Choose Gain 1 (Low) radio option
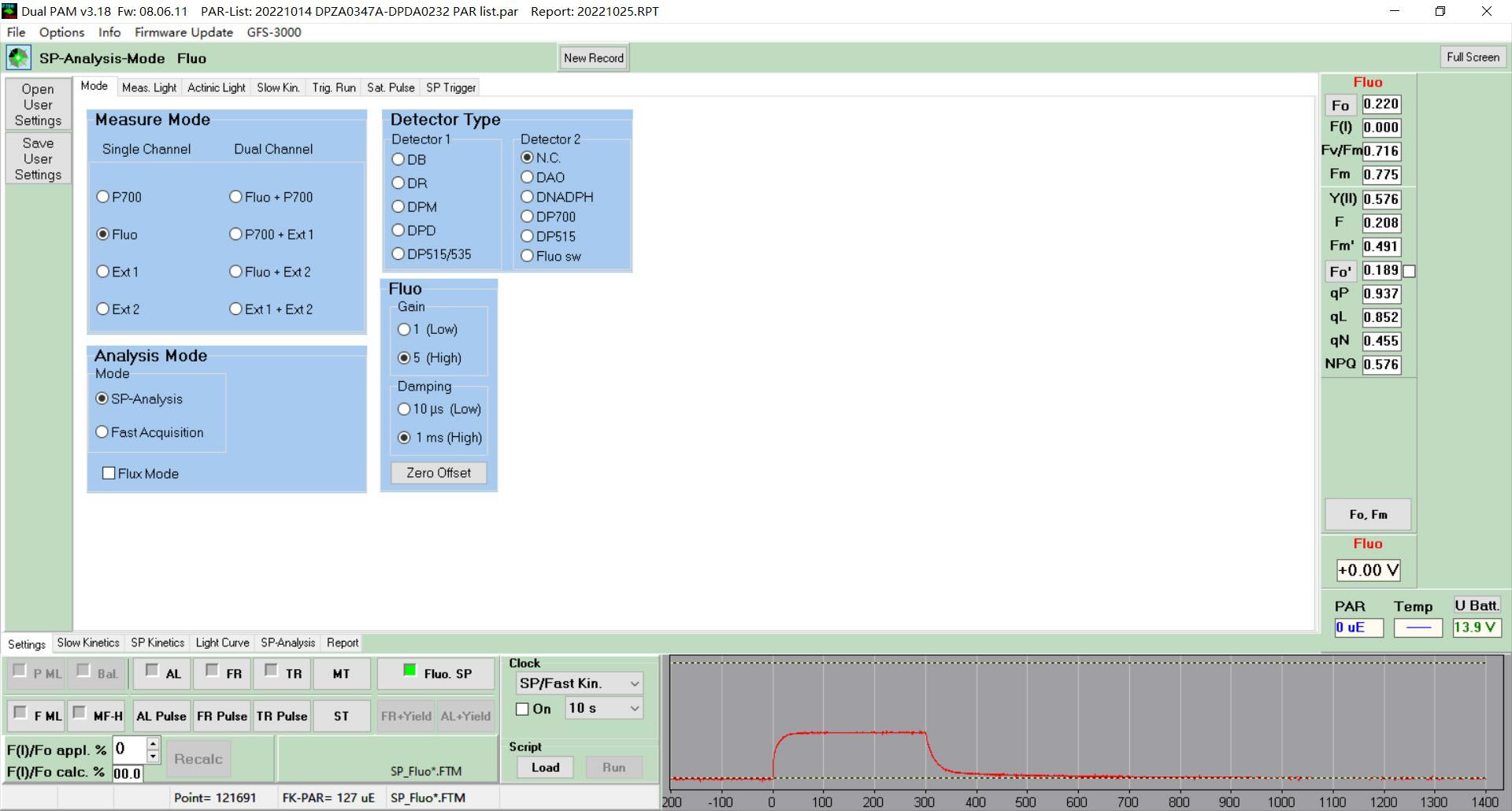This screenshot has height=811, width=1512. 404,329
